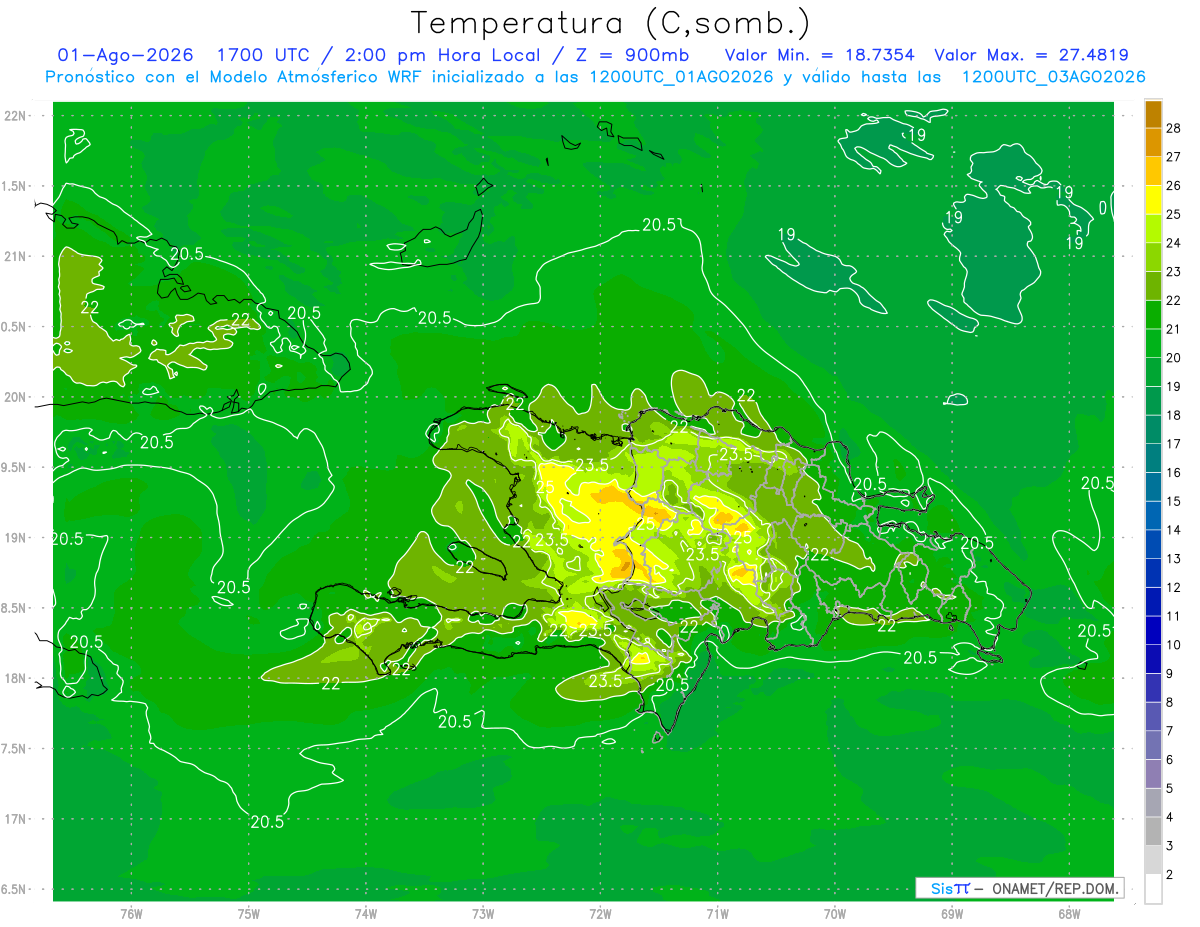Image resolution: width=1200 pixels, height=927 pixels.
Task: Click the '72W' longitude axis label
Action: tap(600, 913)
